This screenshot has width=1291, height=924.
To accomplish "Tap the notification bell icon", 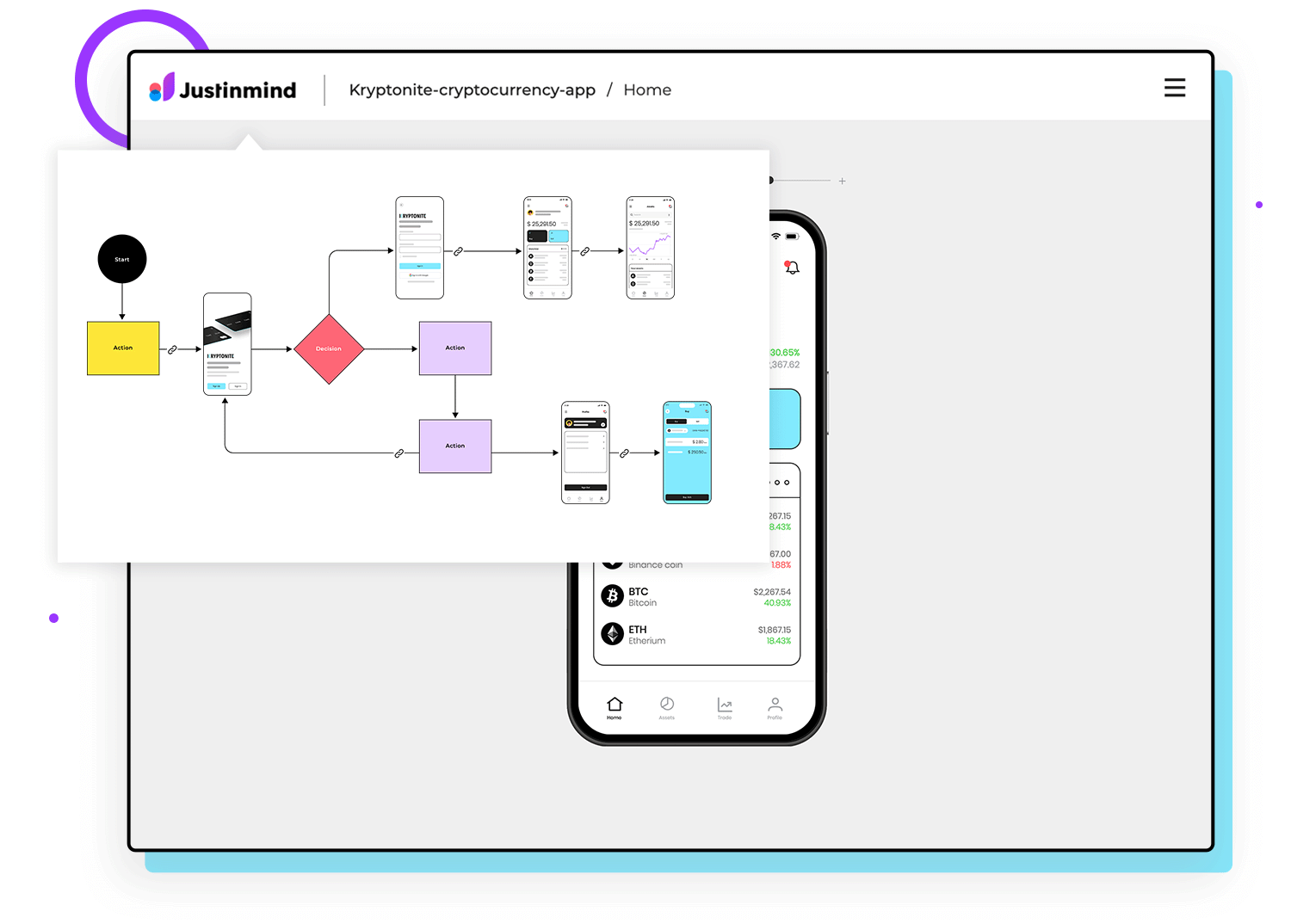I will pyautogui.click(x=792, y=268).
